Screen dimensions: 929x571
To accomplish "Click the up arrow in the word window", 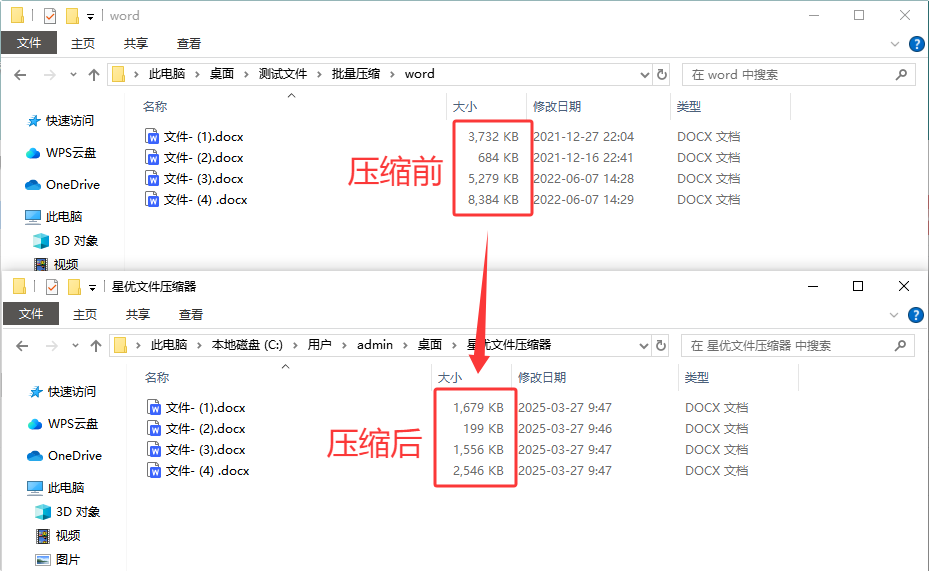I will tap(94, 75).
